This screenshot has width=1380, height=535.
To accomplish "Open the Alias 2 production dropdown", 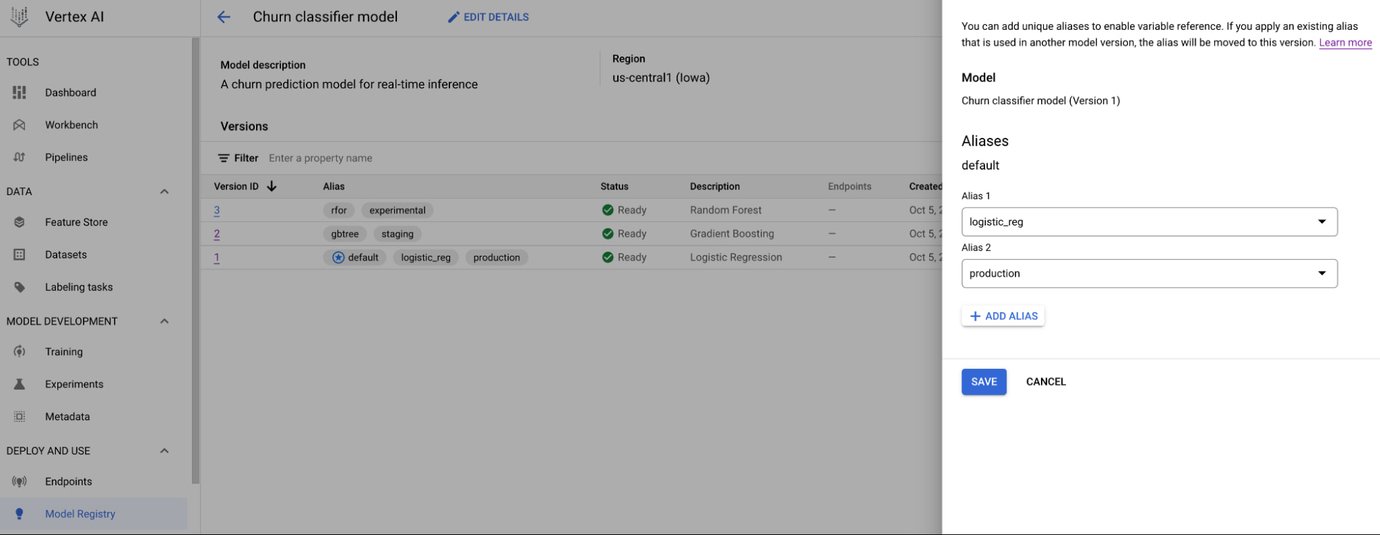I will [1149, 273].
